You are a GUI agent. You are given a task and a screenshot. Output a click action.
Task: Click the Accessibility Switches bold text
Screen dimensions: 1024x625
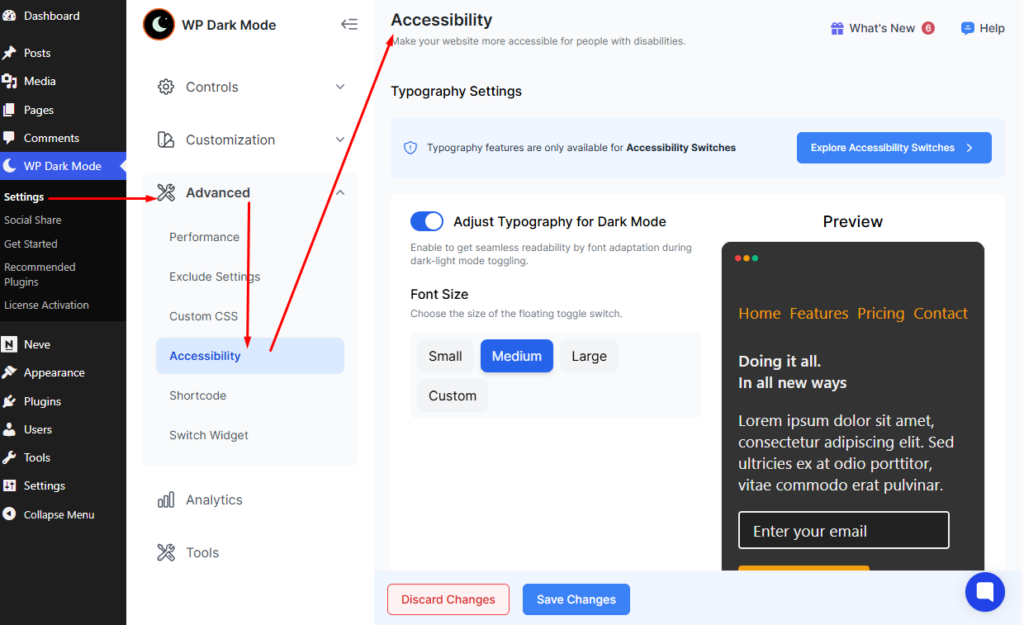[x=681, y=148]
